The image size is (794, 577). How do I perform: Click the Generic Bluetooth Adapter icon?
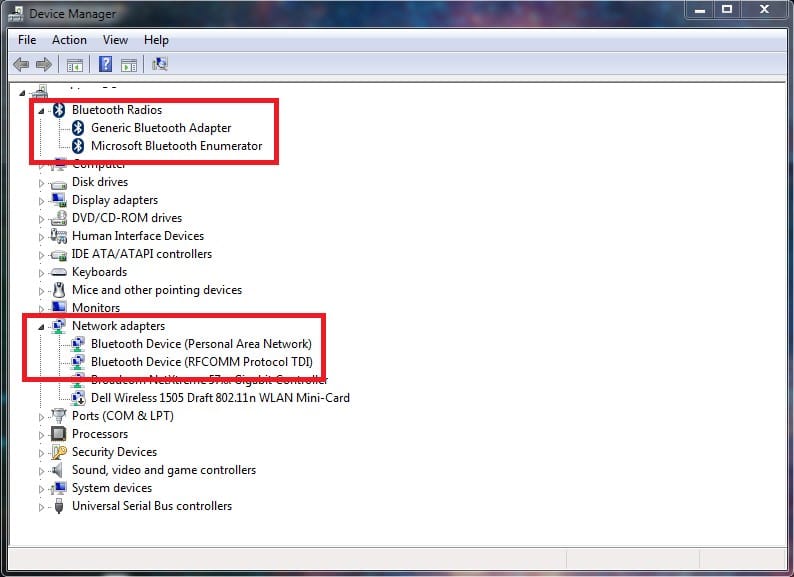77,128
